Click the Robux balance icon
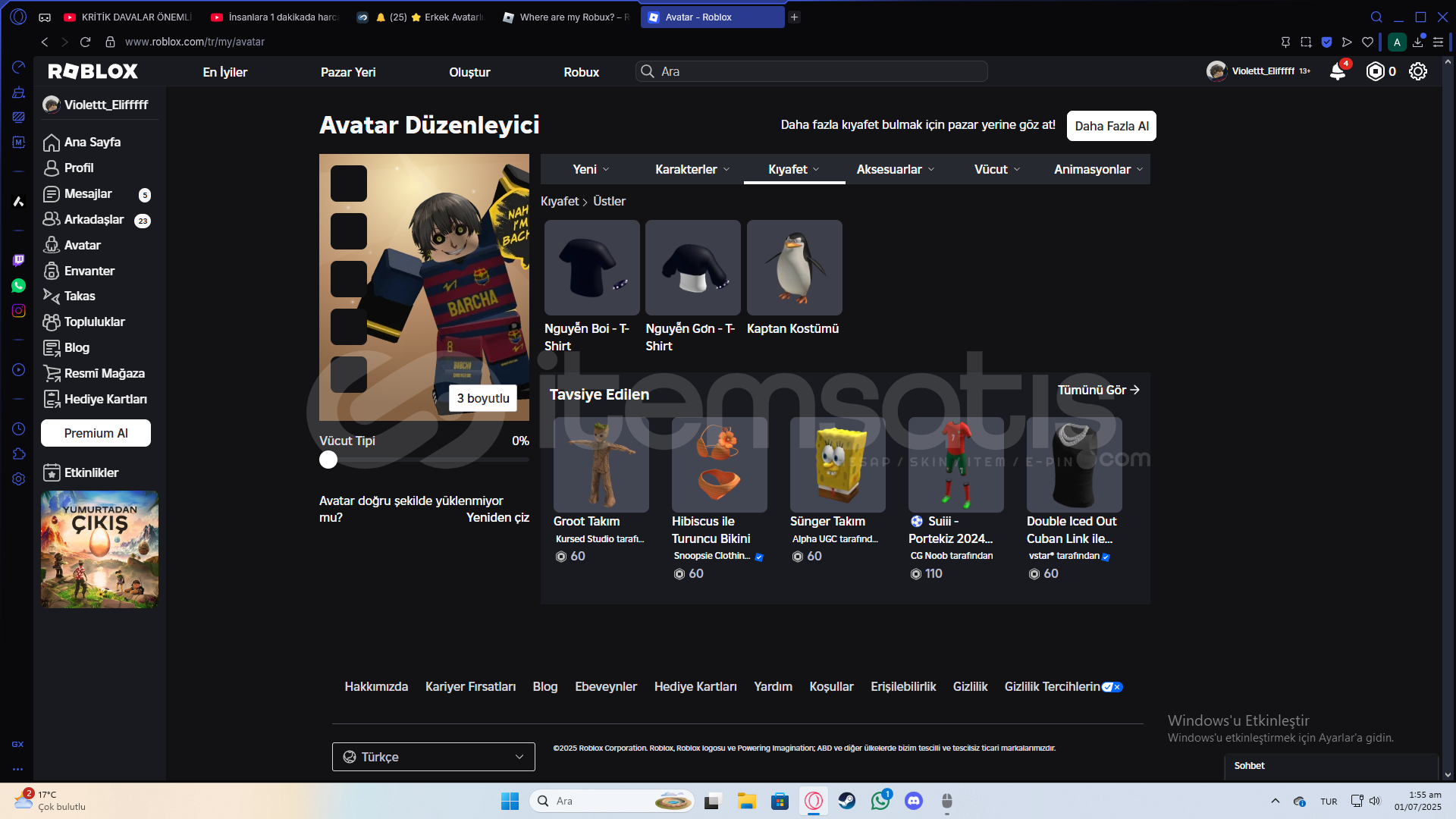Viewport: 1456px width, 819px height. coord(1375,71)
